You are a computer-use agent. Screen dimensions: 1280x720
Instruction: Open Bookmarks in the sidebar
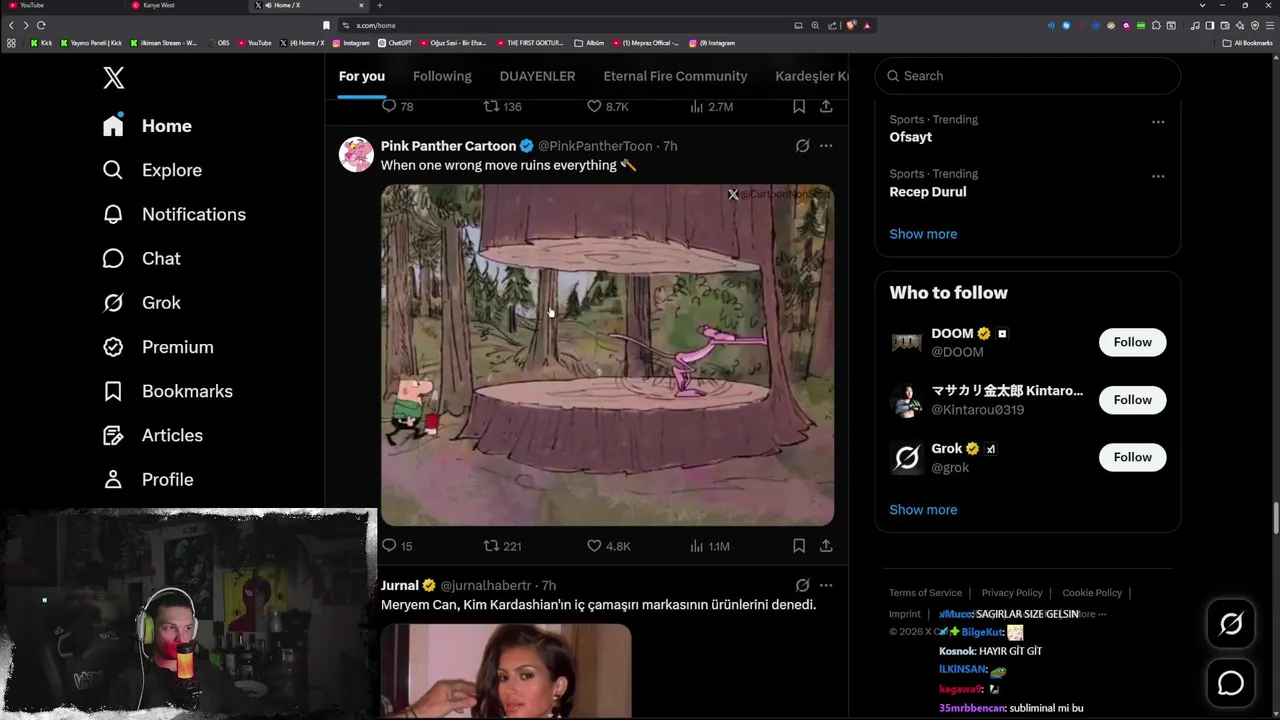(167, 391)
